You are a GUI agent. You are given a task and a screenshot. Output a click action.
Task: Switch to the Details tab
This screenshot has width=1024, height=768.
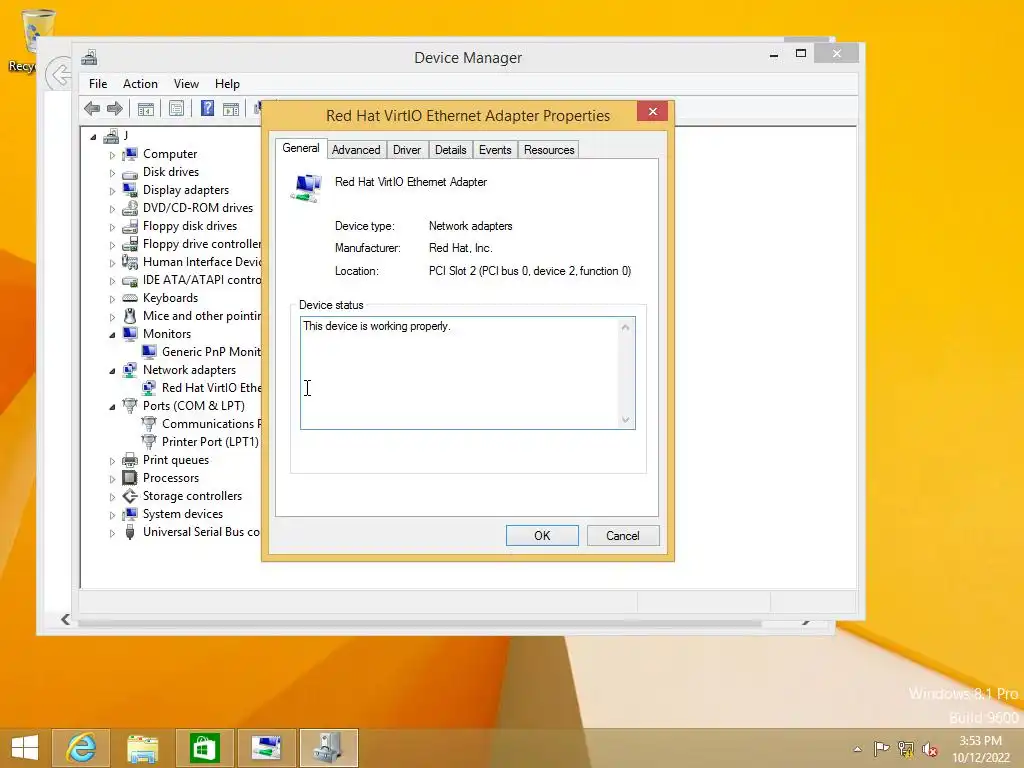pos(451,150)
